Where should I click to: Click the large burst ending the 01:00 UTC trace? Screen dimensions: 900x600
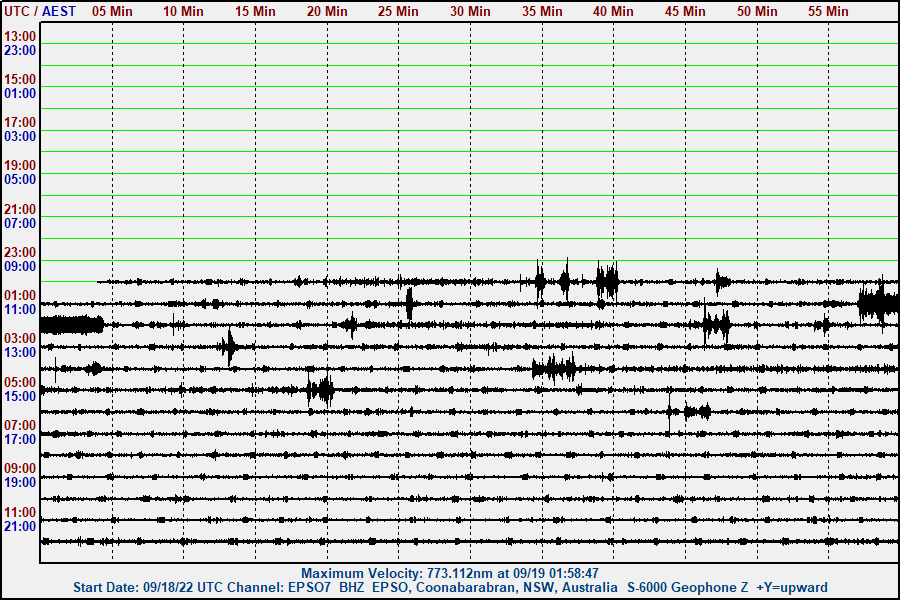[878, 302]
